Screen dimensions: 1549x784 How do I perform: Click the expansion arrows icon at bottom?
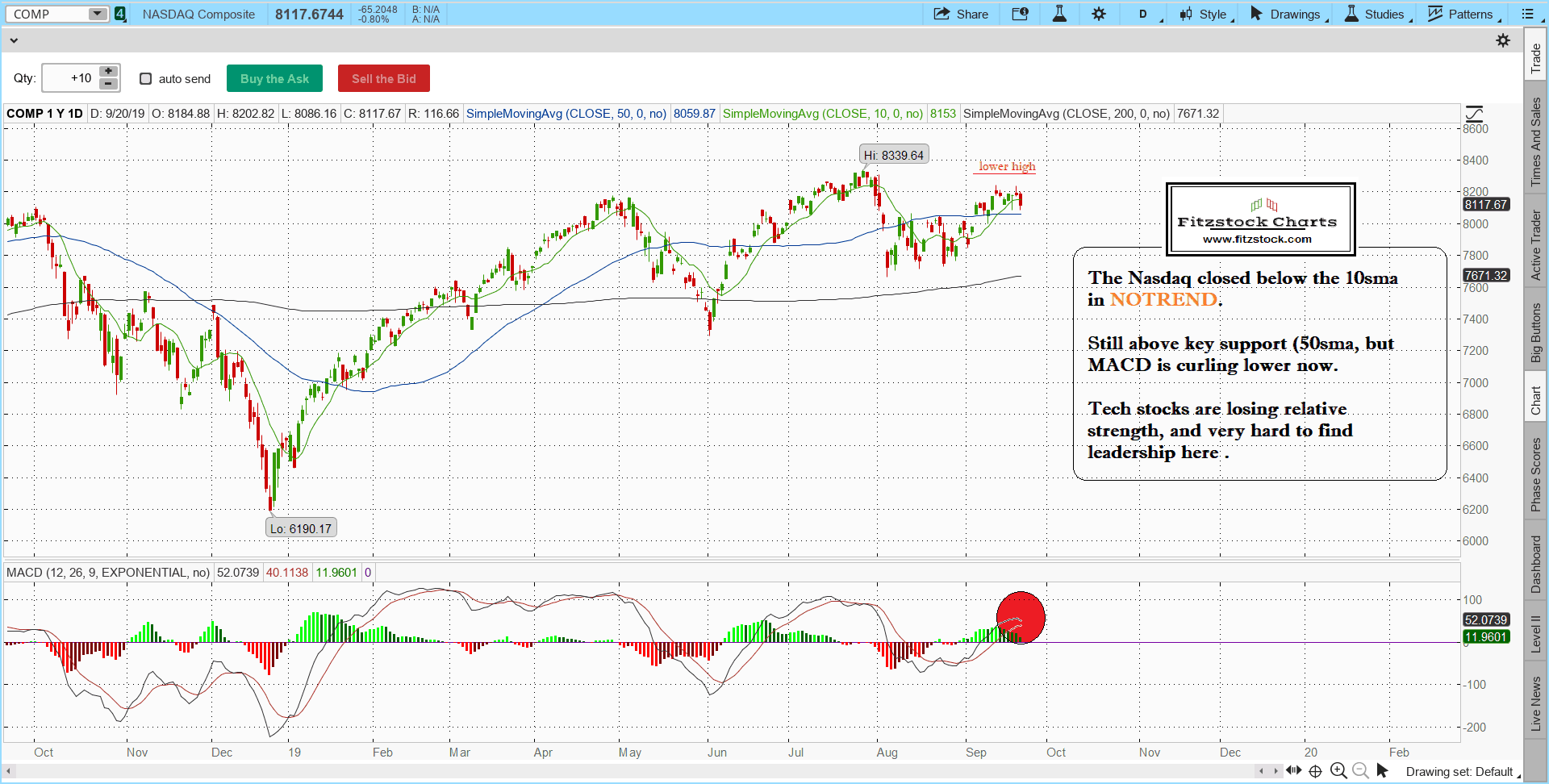click(x=1293, y=770)
